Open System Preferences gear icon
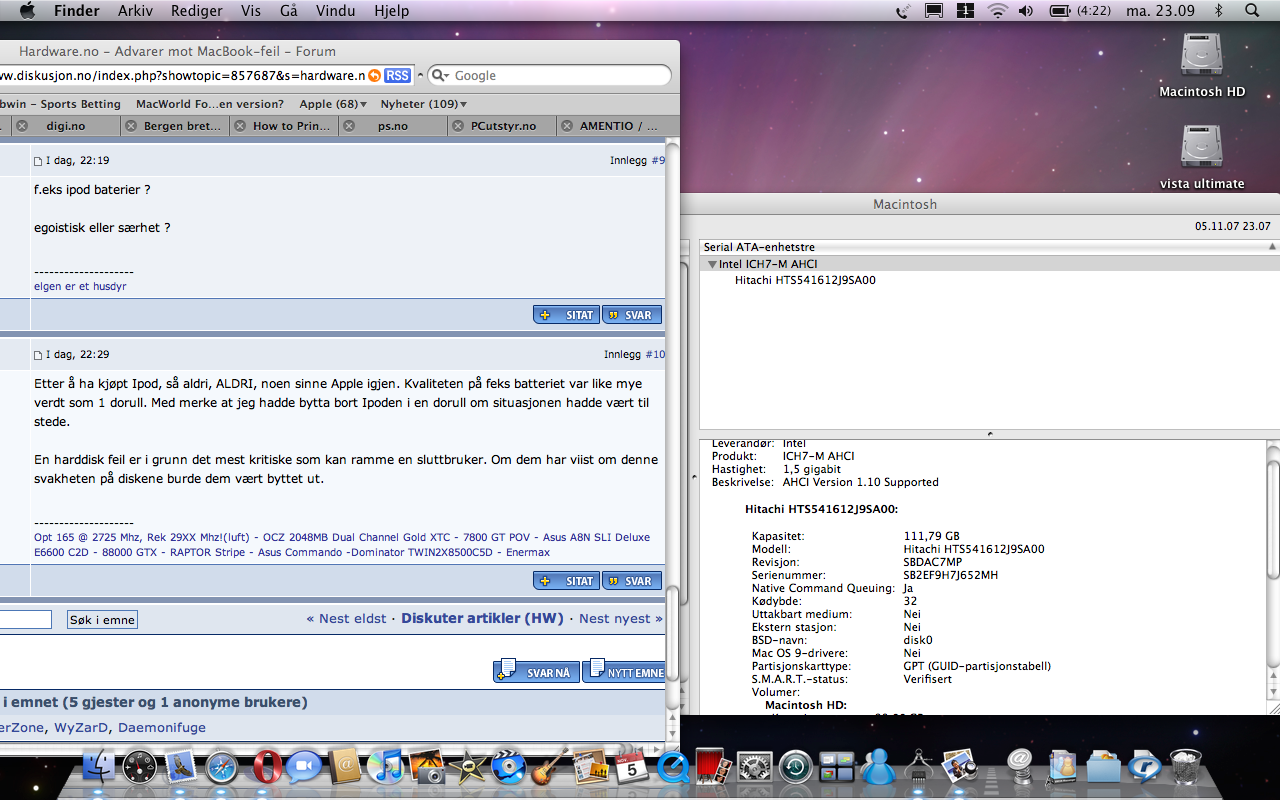 [x=754, y=768]
